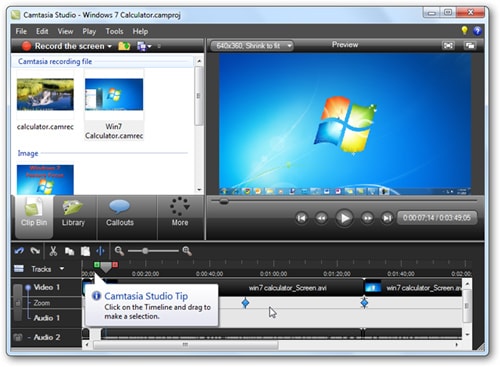
Task: Click the clip bin scrollbar down arrow
Action: pyautogui.click(x=199, y=190)
